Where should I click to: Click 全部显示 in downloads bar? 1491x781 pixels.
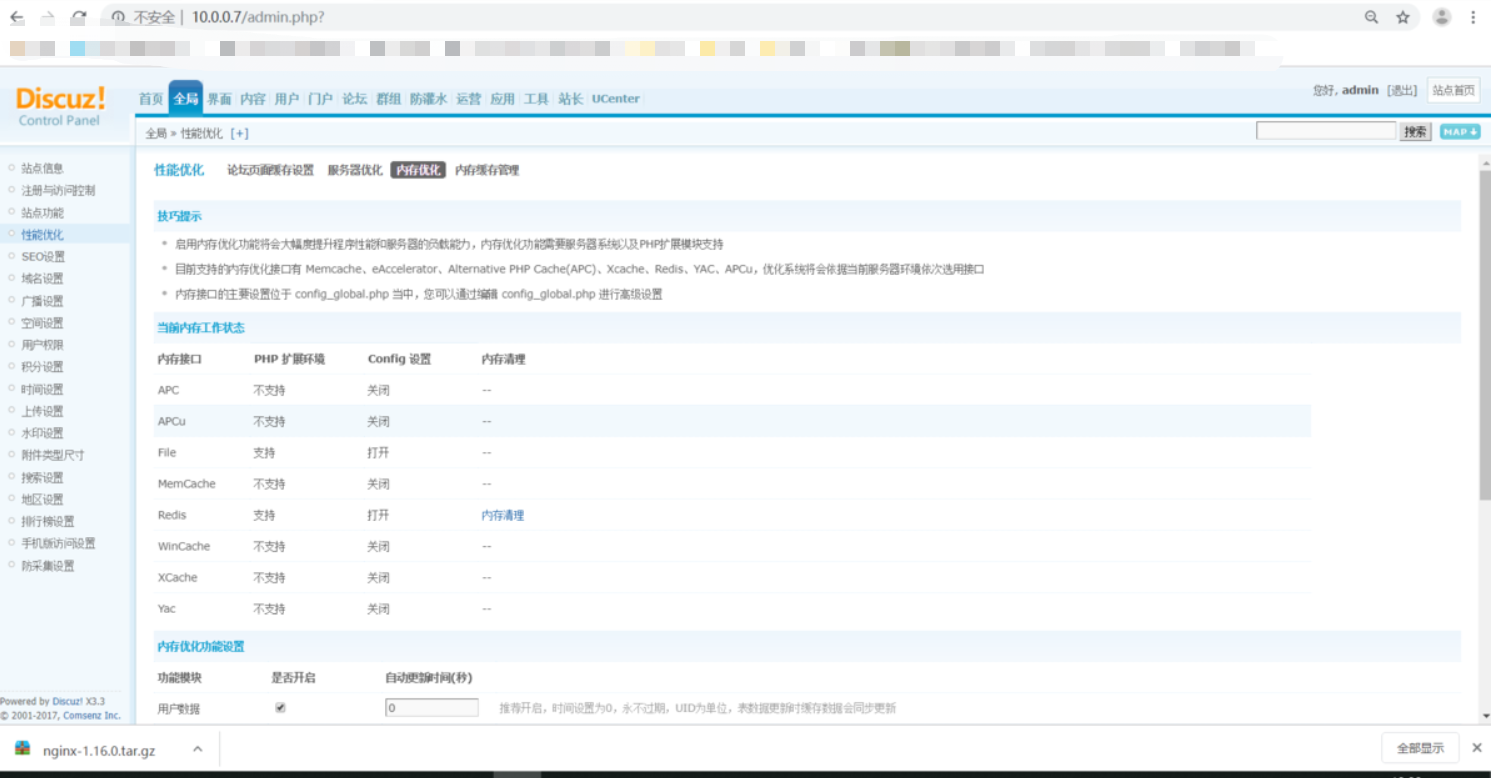point(1420,748)
